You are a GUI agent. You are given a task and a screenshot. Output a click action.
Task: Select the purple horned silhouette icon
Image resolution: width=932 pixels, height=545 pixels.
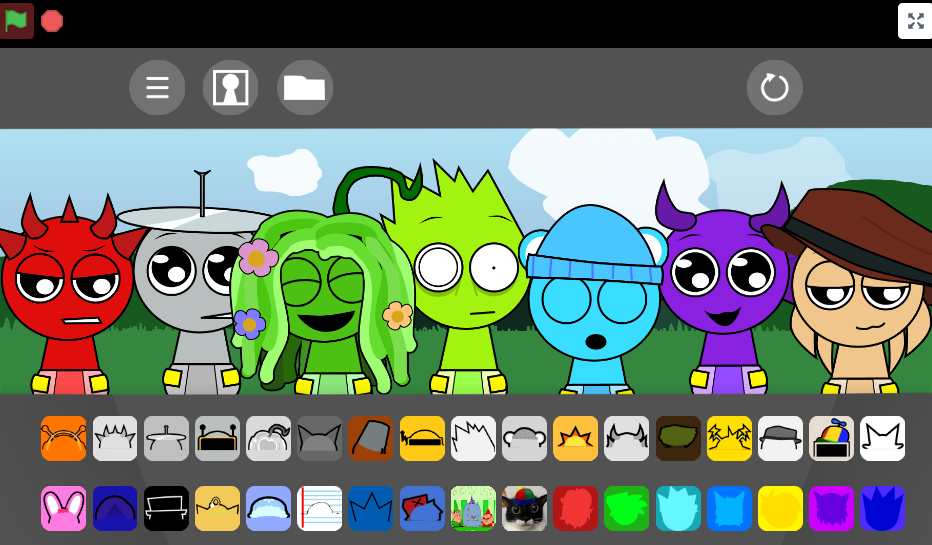pos(831,508)
